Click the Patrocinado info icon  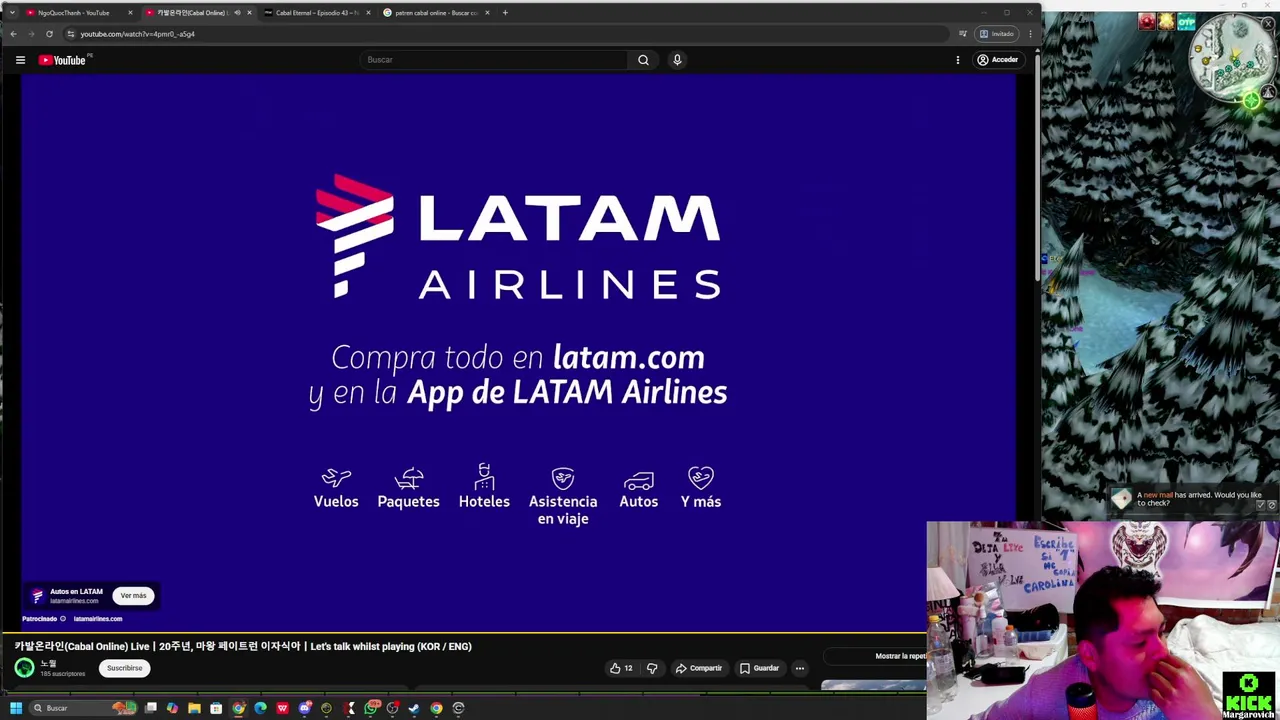coord(63,619)
